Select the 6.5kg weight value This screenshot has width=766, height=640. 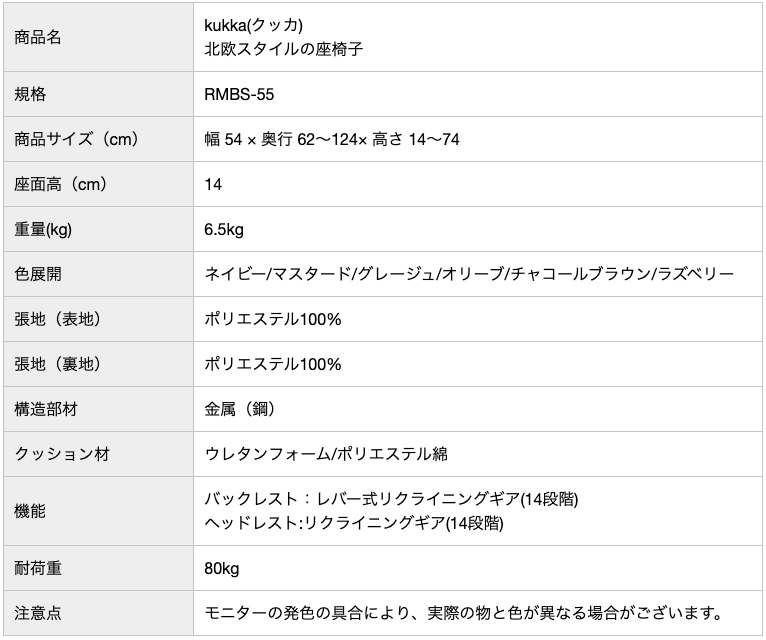pyautogui.click(x=224, y=230)
